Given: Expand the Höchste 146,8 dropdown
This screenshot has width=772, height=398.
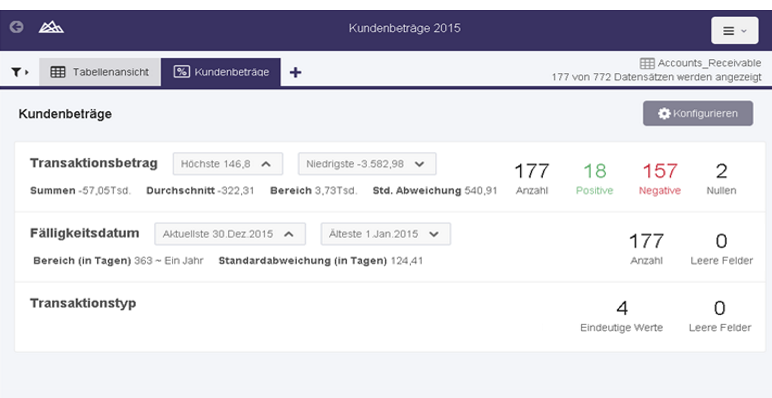Looking at the screenshot, I should tap(228, 164).
